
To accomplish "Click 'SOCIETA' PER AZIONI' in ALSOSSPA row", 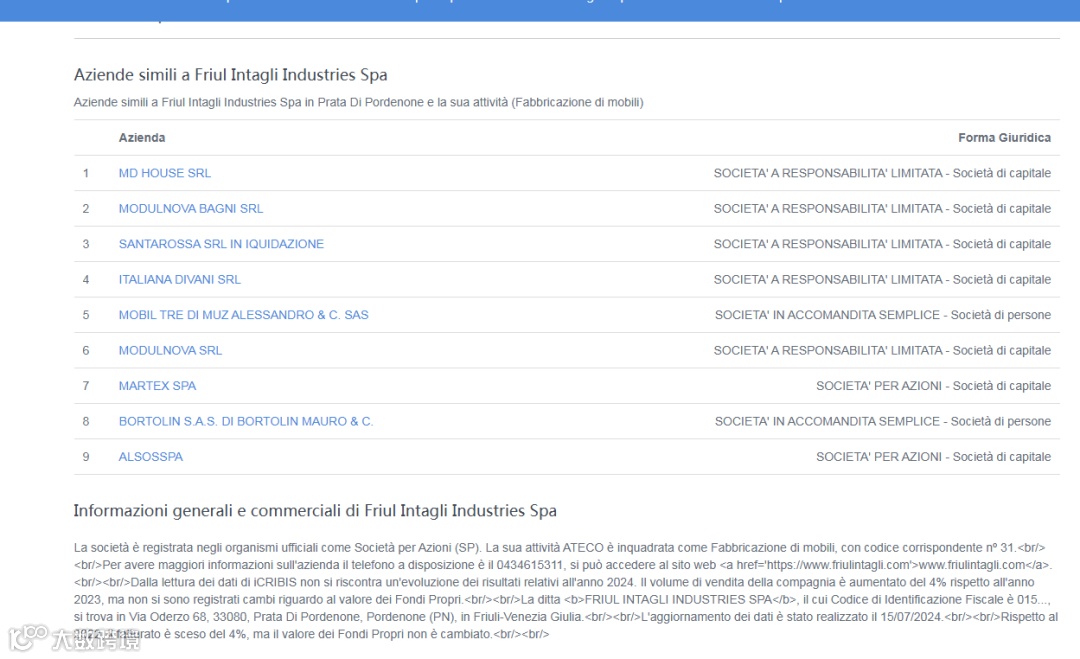I will (x=879, y=457).
